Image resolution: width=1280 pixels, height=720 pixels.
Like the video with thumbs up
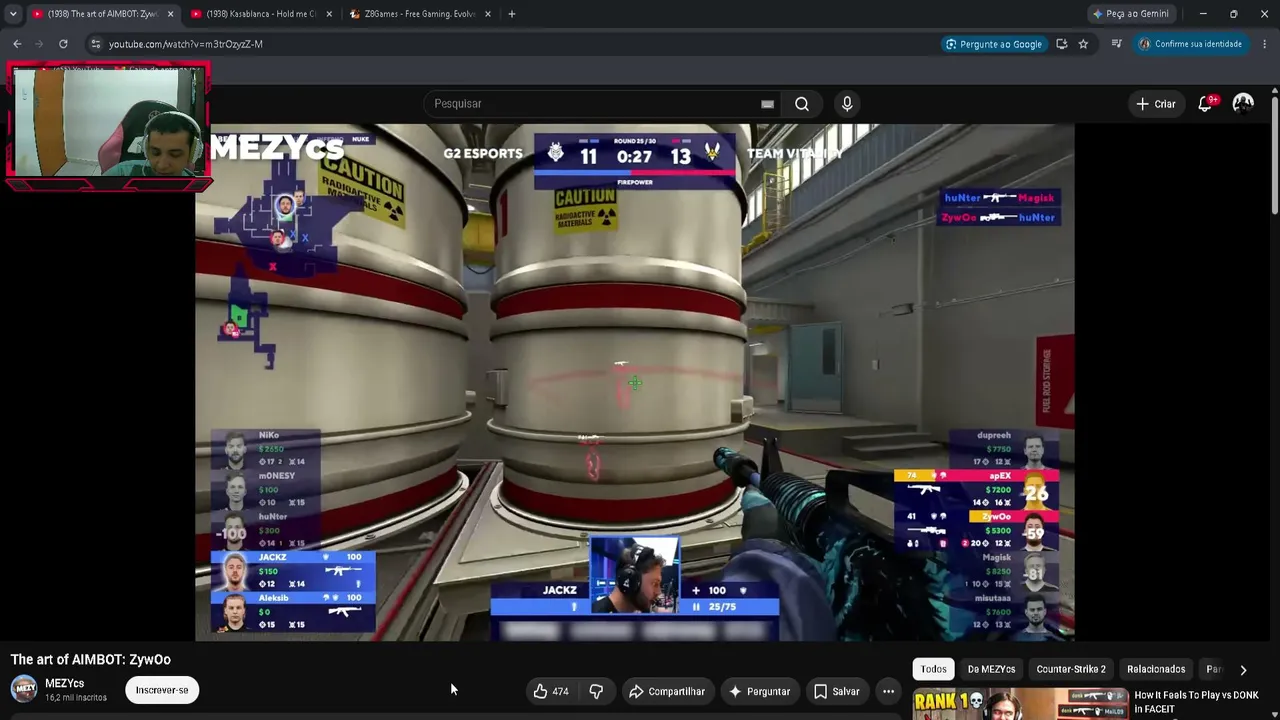tap(550, 691)
